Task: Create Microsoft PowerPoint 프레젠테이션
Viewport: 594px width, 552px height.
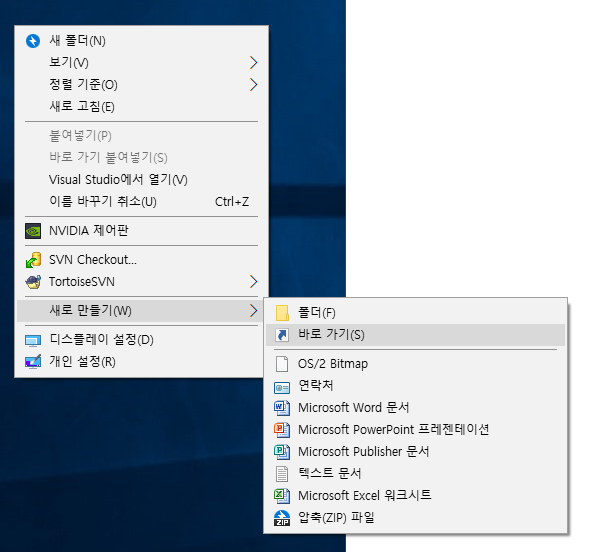Action: coord(415,430)
